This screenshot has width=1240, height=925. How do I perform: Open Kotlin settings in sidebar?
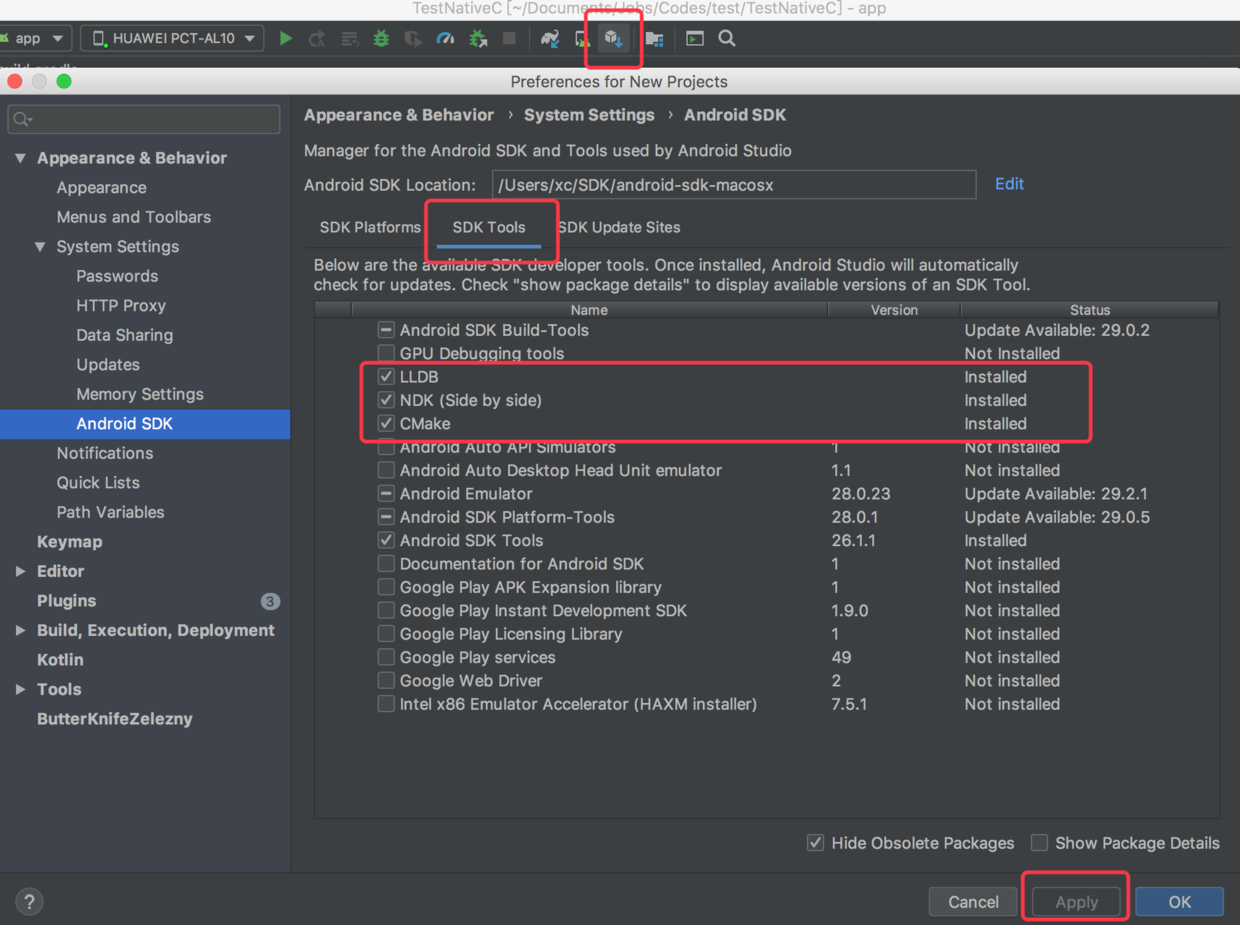click(60, 660)
